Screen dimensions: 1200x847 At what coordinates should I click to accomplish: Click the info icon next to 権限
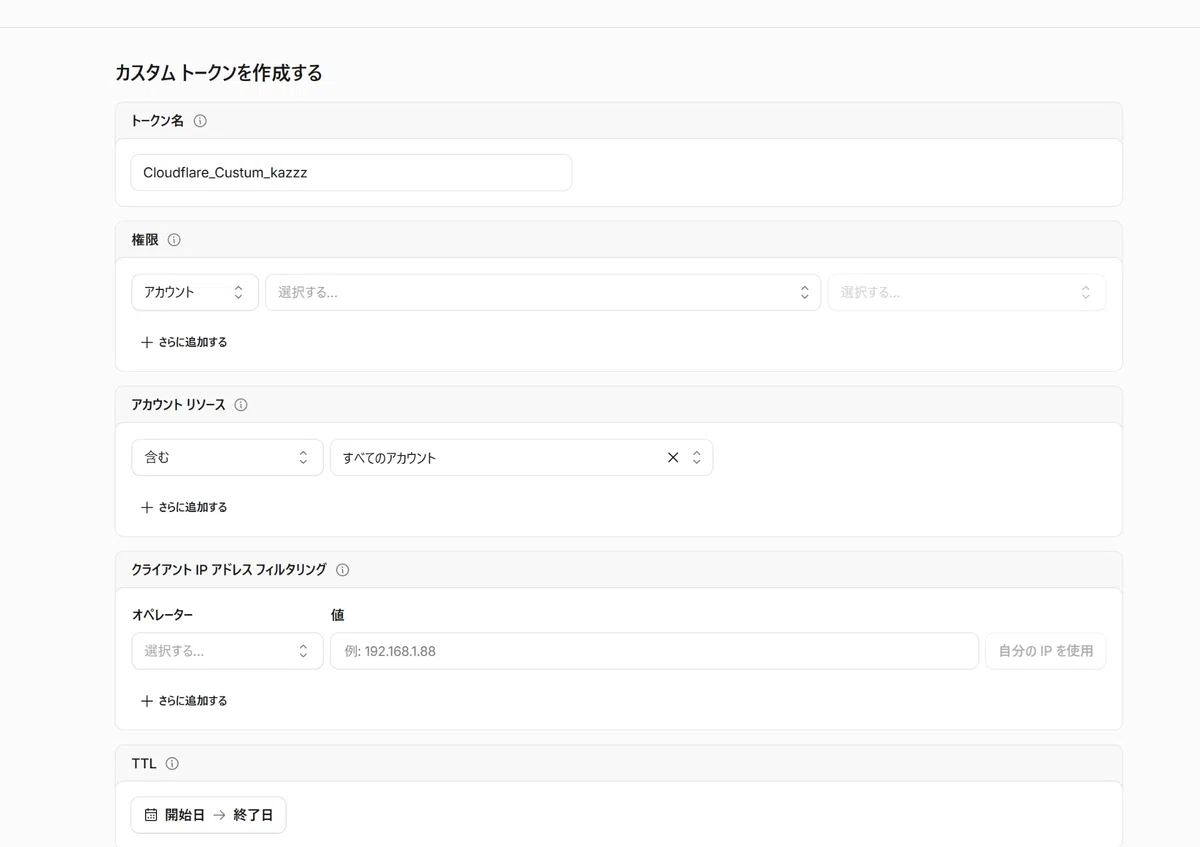pyautogui.click(x=174, y=240)
